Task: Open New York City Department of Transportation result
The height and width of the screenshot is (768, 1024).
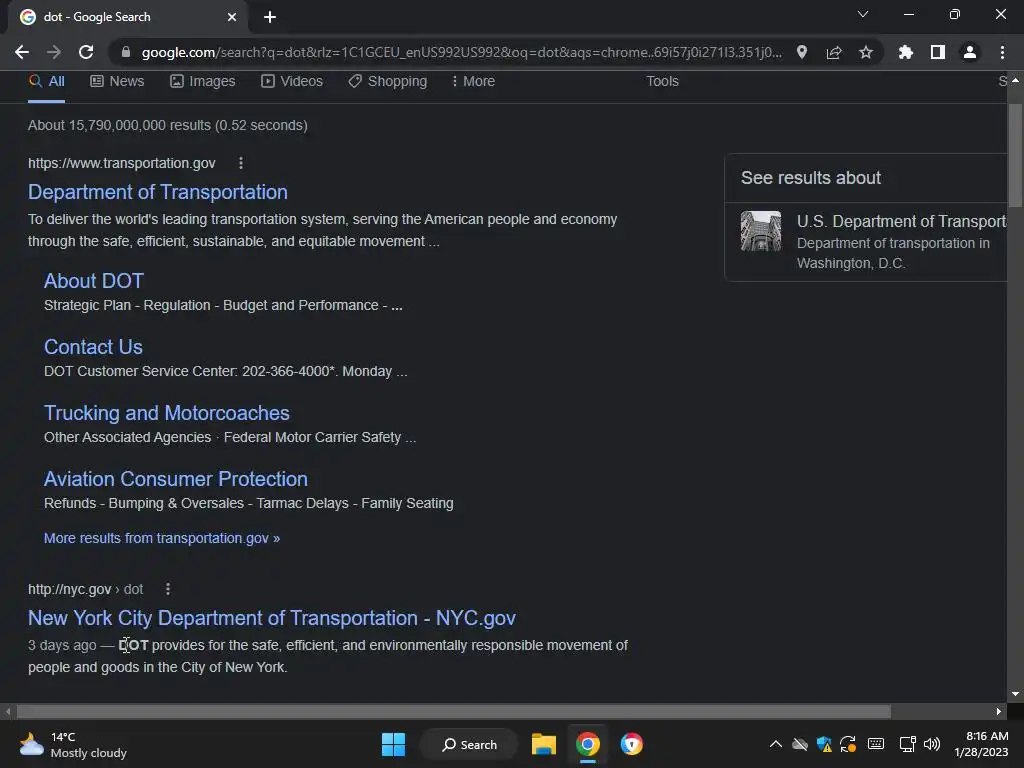Action: (272, 618)
